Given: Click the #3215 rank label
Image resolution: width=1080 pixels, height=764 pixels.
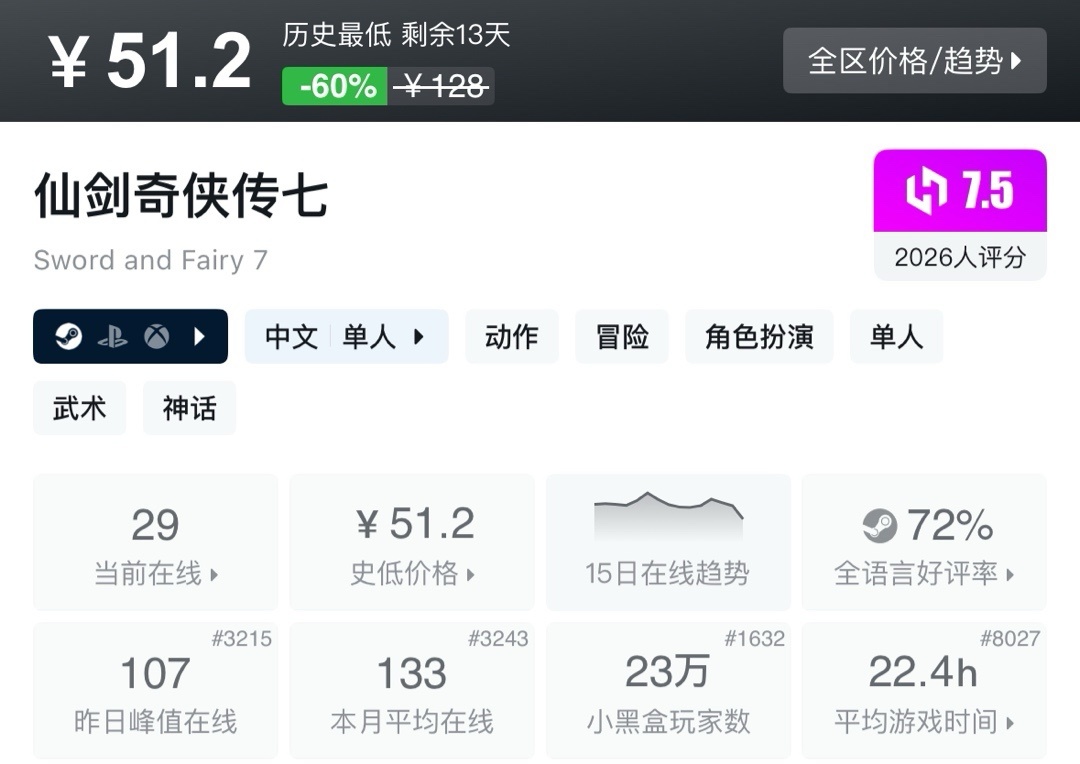Looking at the screenshot, I should point(242,639).
